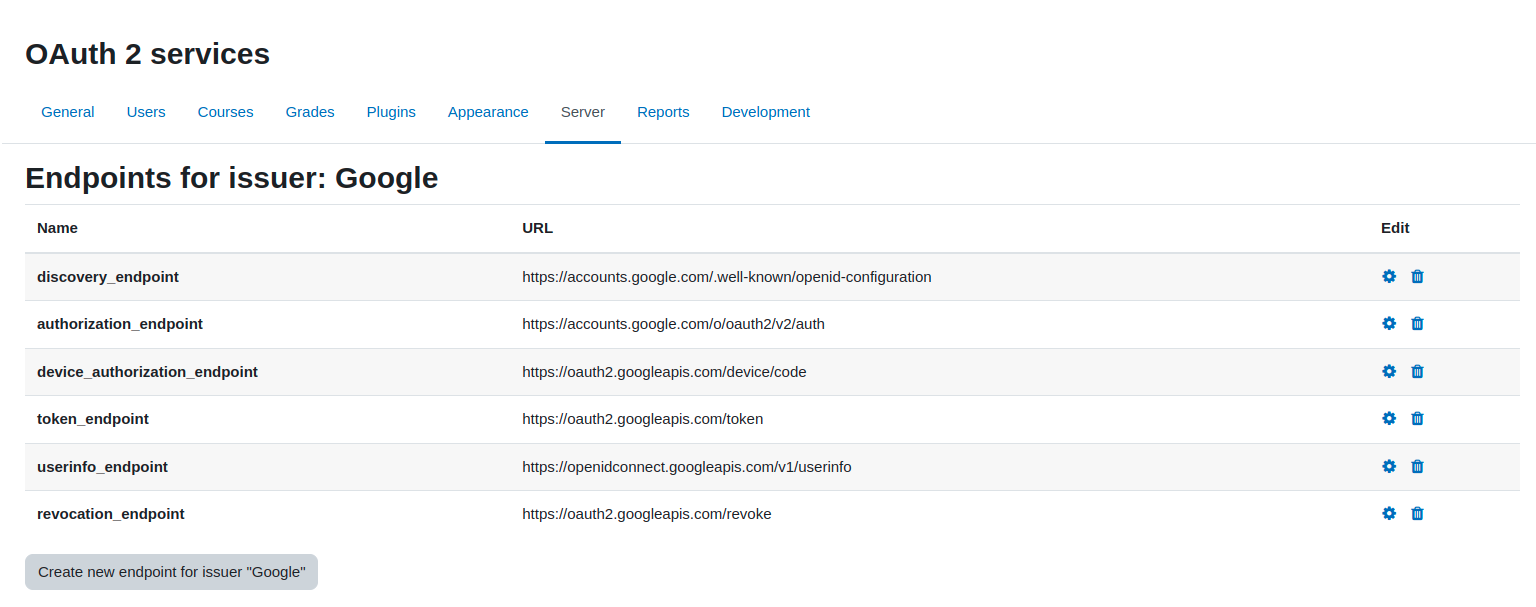1536x607 pixels.
Task: Switch to Appearance tab
Action: tap(488, 112)
